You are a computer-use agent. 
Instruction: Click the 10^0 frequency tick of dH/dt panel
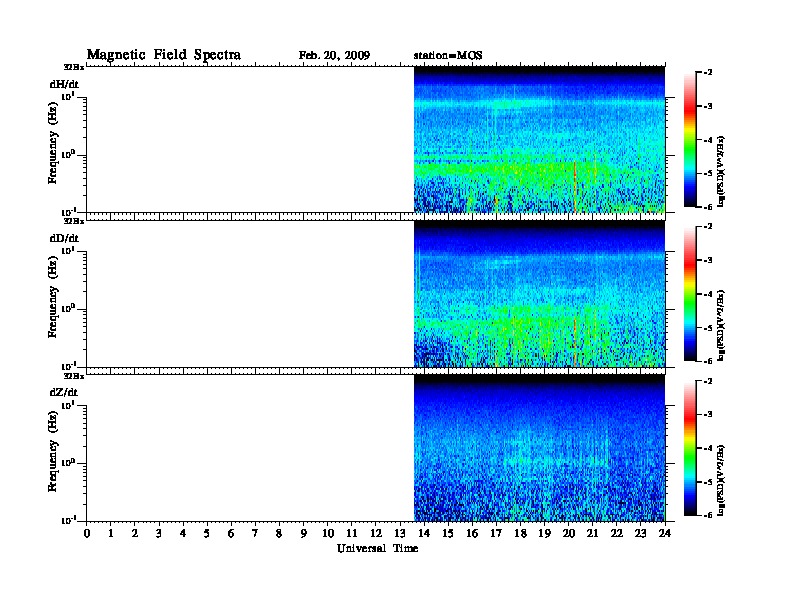pyautogui.click(x=68, y=155)
